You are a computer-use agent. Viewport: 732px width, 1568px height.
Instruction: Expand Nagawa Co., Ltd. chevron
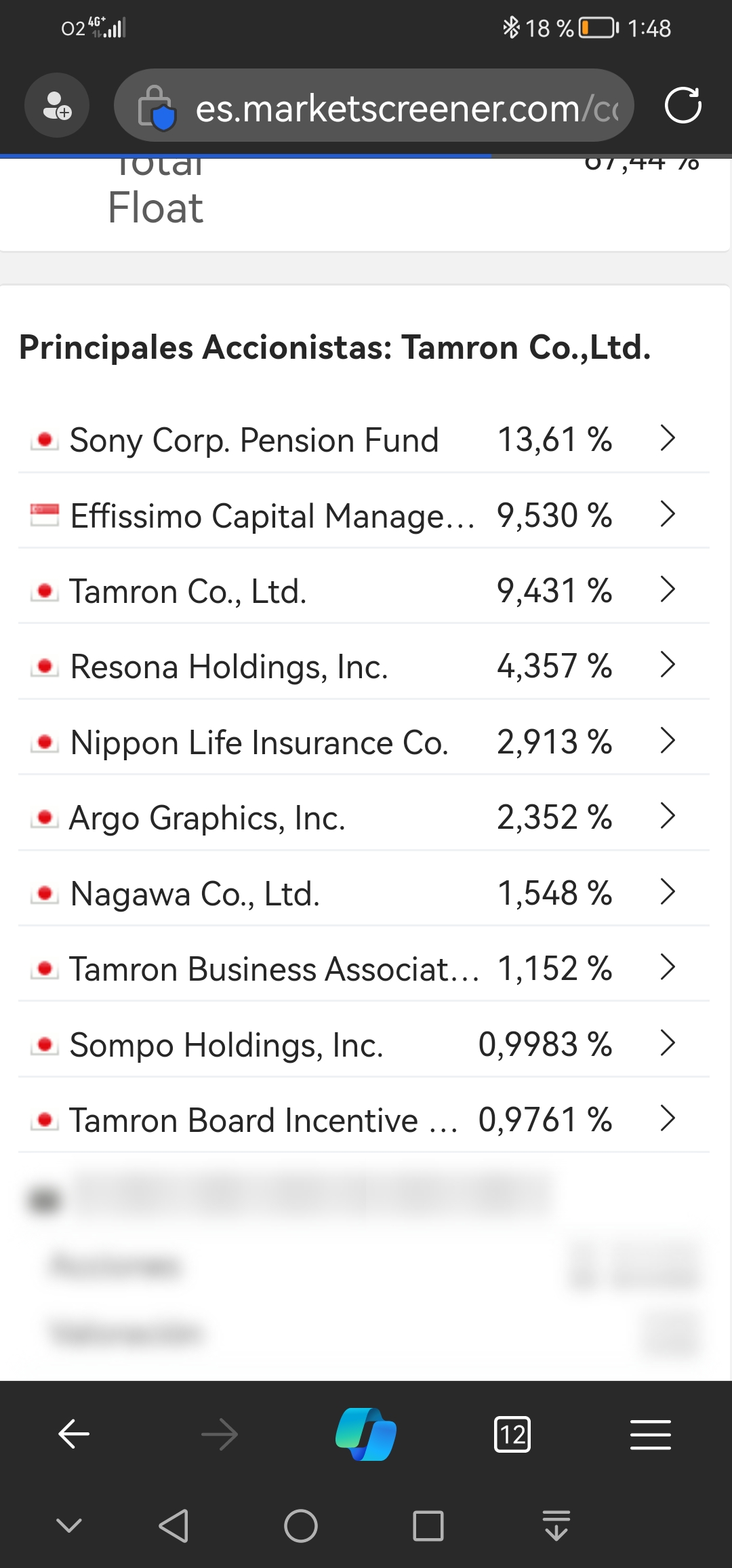point(668,892)
